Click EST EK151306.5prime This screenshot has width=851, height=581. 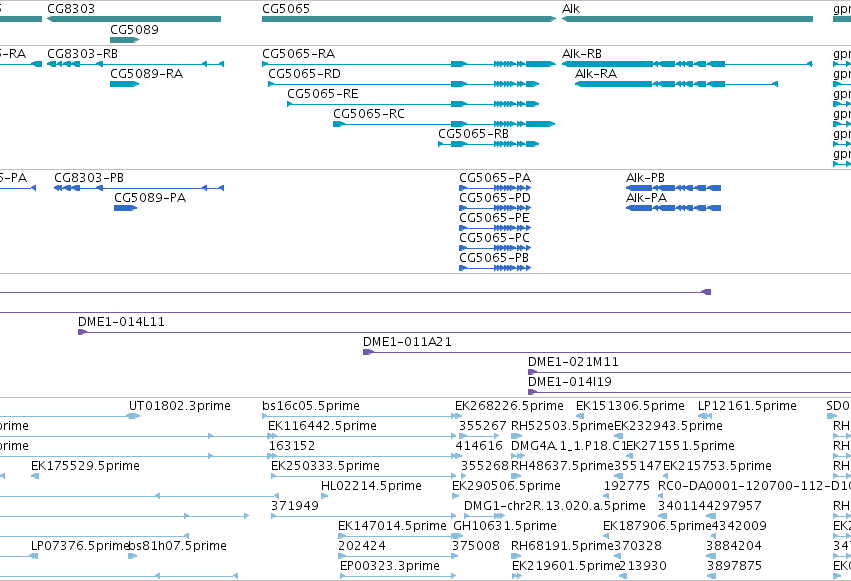point(630,406)
